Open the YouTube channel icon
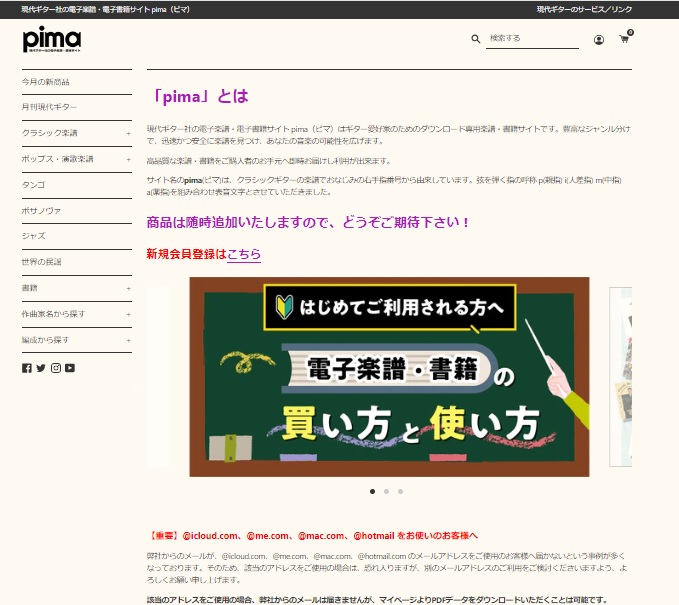Viewport: 679px width, 605px height. point(70,368)
